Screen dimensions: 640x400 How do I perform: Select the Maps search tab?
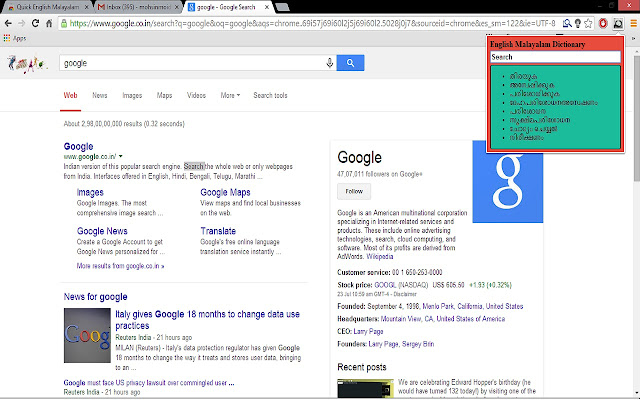click(164, 95)
